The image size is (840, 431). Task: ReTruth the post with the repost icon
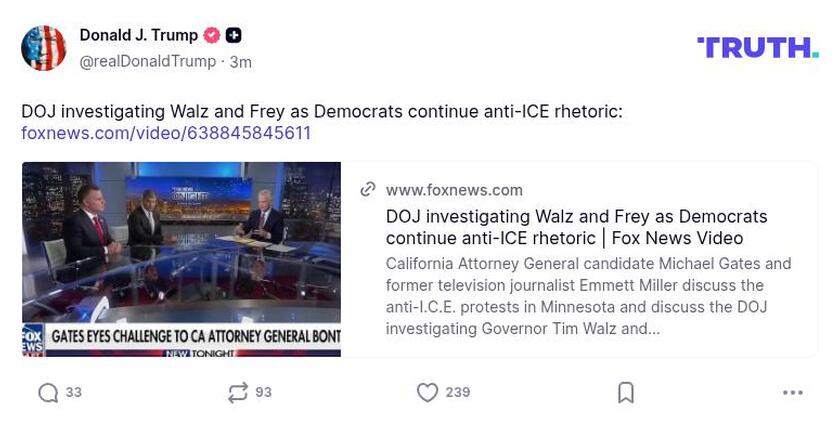click(237, 393)
